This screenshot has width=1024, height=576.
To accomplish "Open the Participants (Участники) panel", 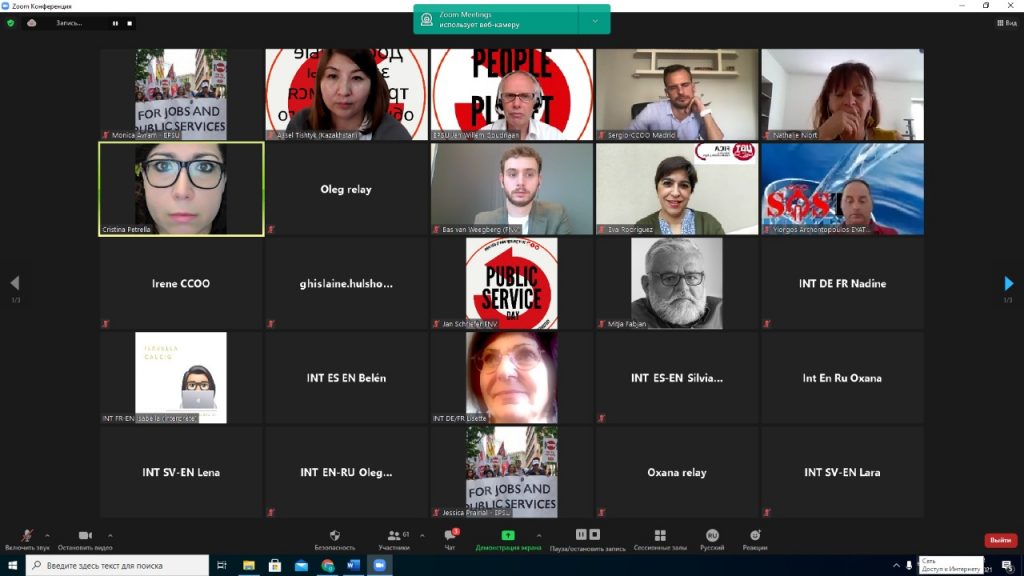I will pyautogui.click(x=393, y=536).
